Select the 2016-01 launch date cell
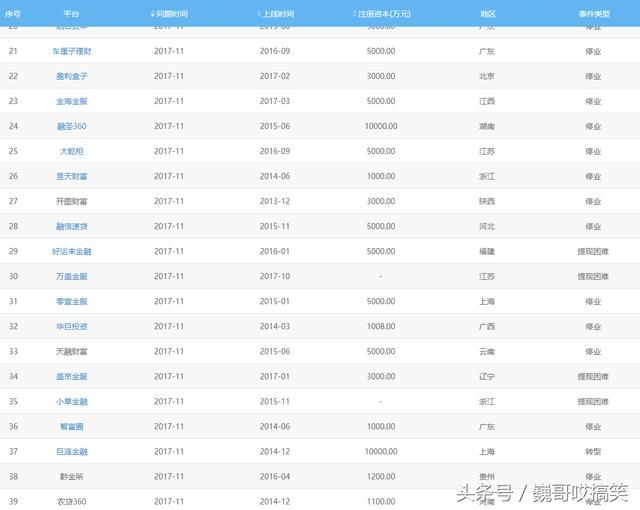The width and height of the screenshot is (640, 510). 275,251
